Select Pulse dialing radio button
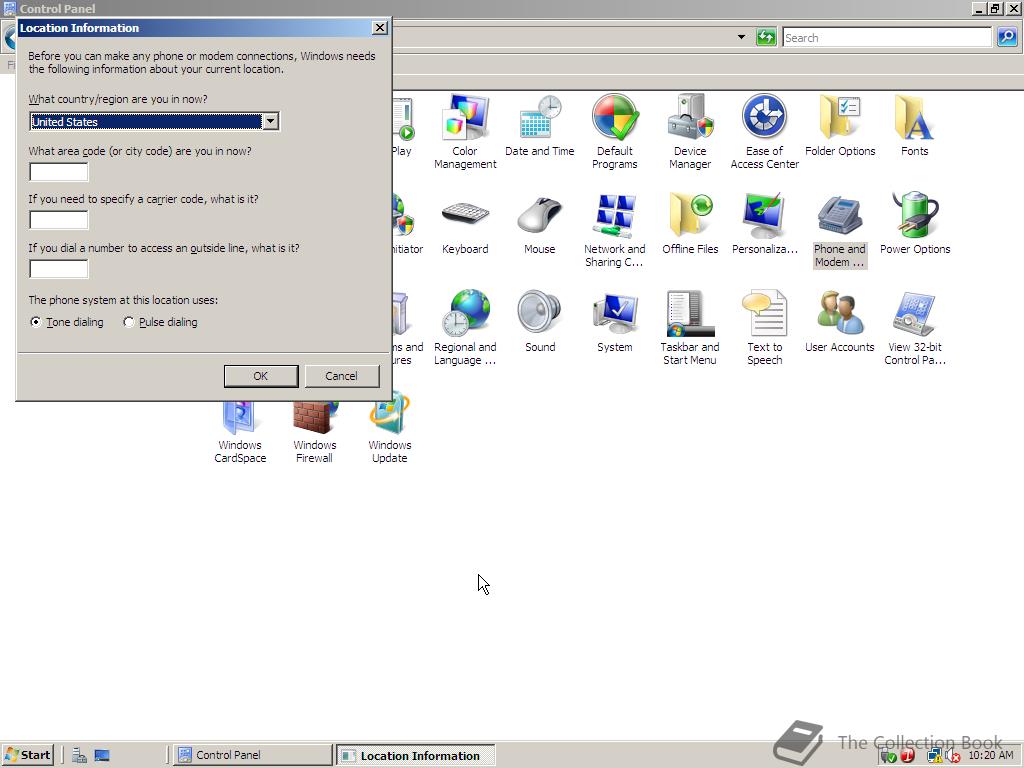The width and height of the screenshot is (1024, 768). (x=129, y=322)
